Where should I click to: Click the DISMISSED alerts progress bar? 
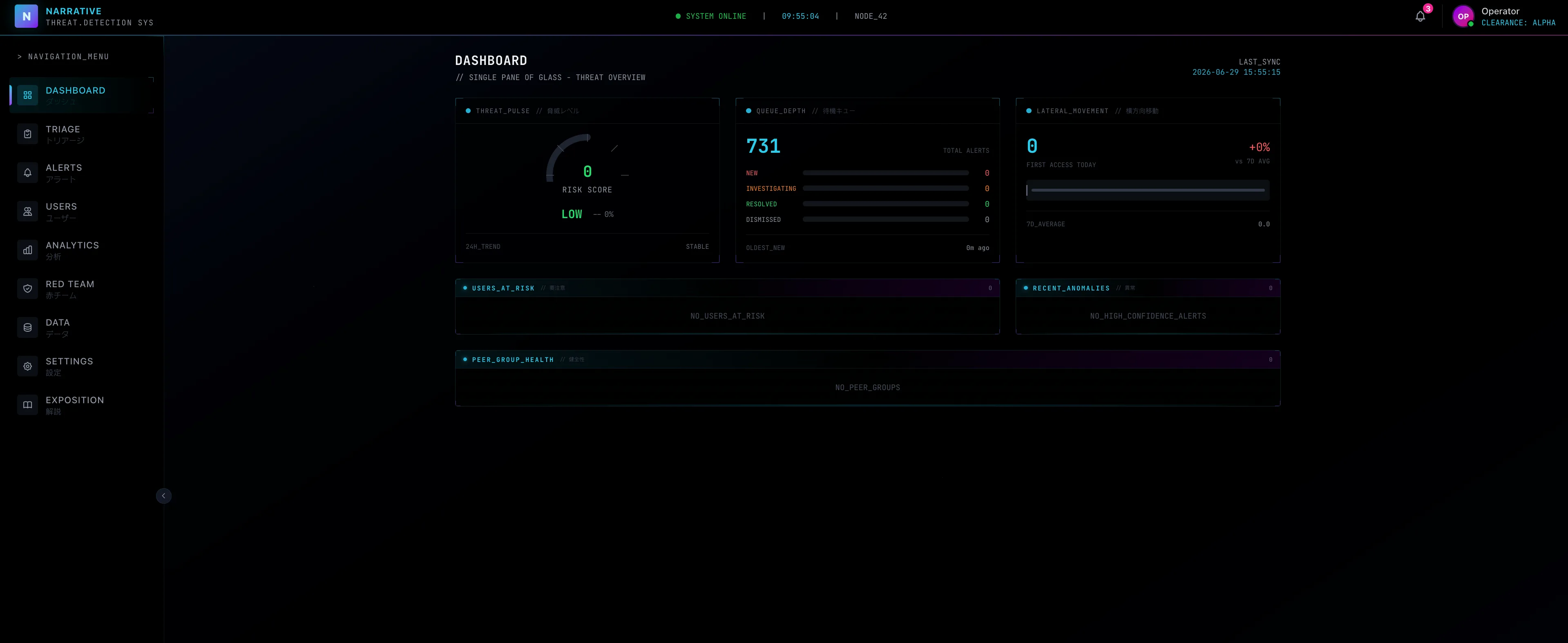click(886, 219)
